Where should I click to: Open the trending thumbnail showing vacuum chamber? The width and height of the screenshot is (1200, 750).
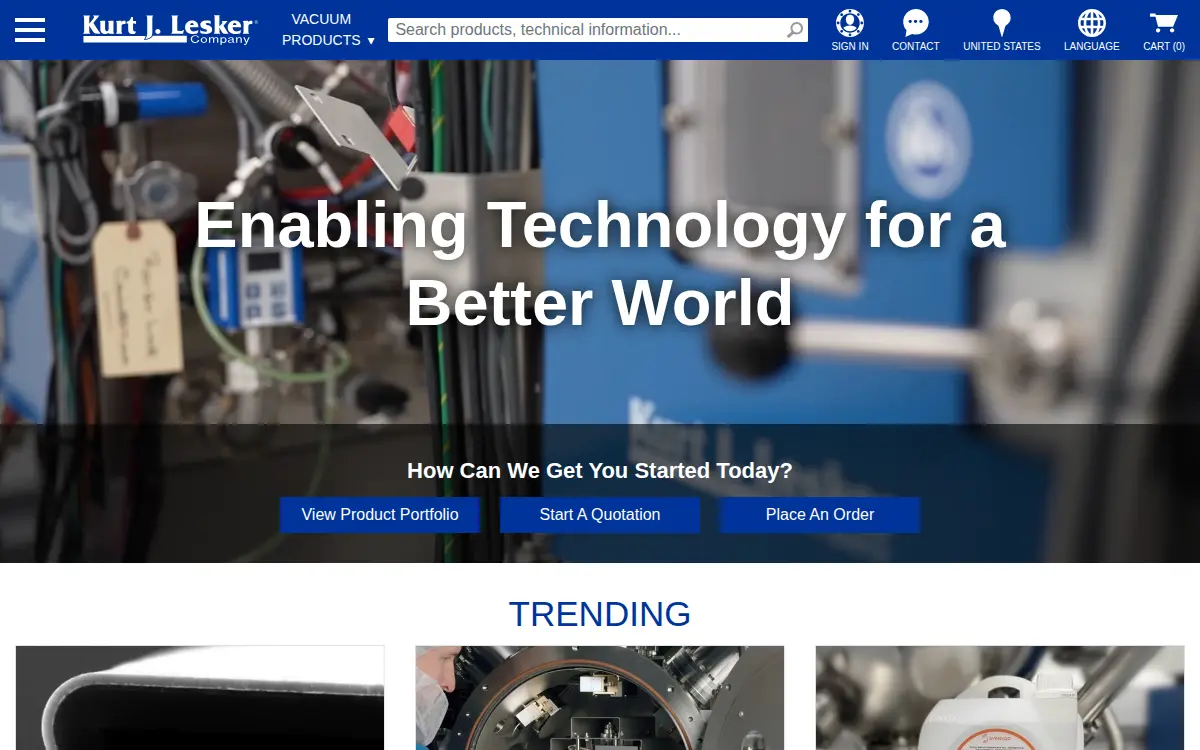600,698
